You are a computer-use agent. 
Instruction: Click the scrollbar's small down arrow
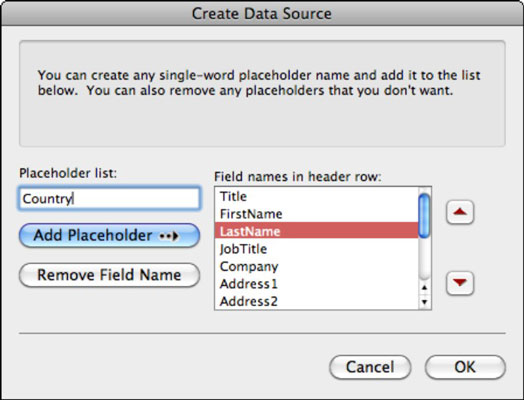coord(424,302)
